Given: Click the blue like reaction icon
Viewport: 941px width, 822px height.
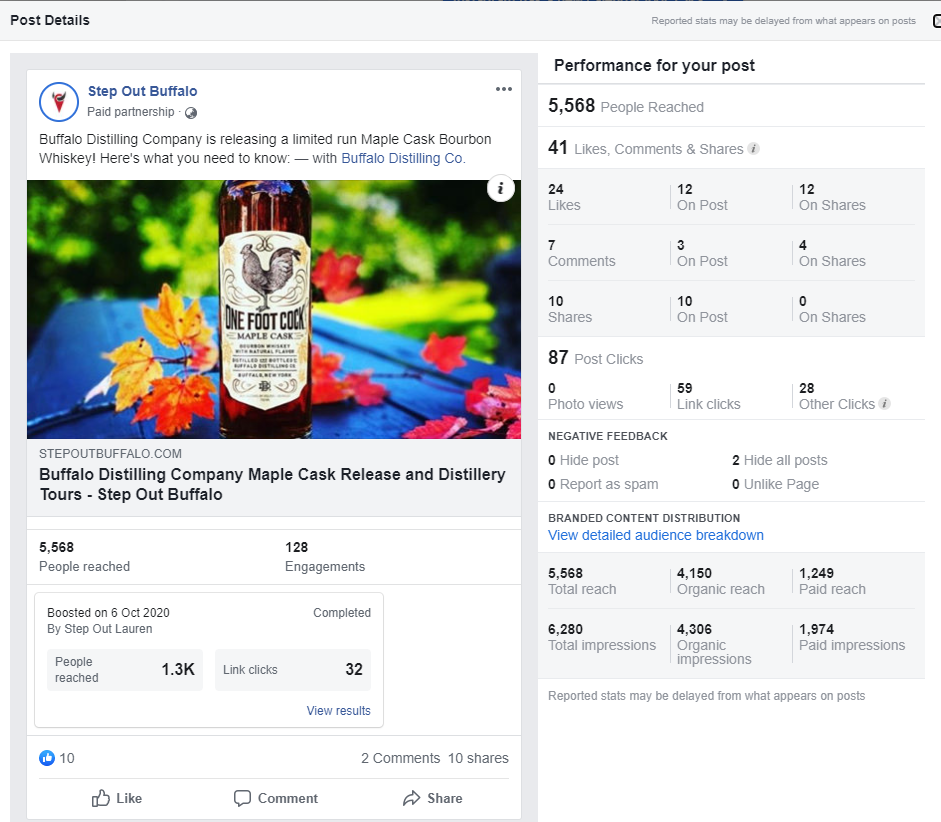Looking at the screenshot, I should coord(47,758).
